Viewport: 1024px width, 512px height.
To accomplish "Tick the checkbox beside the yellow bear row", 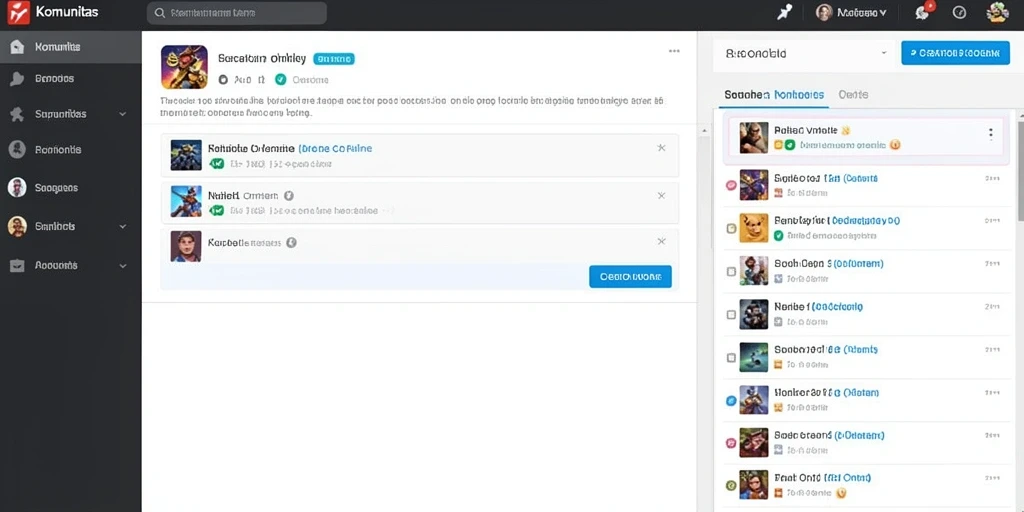I will click(x=731, y=229).
